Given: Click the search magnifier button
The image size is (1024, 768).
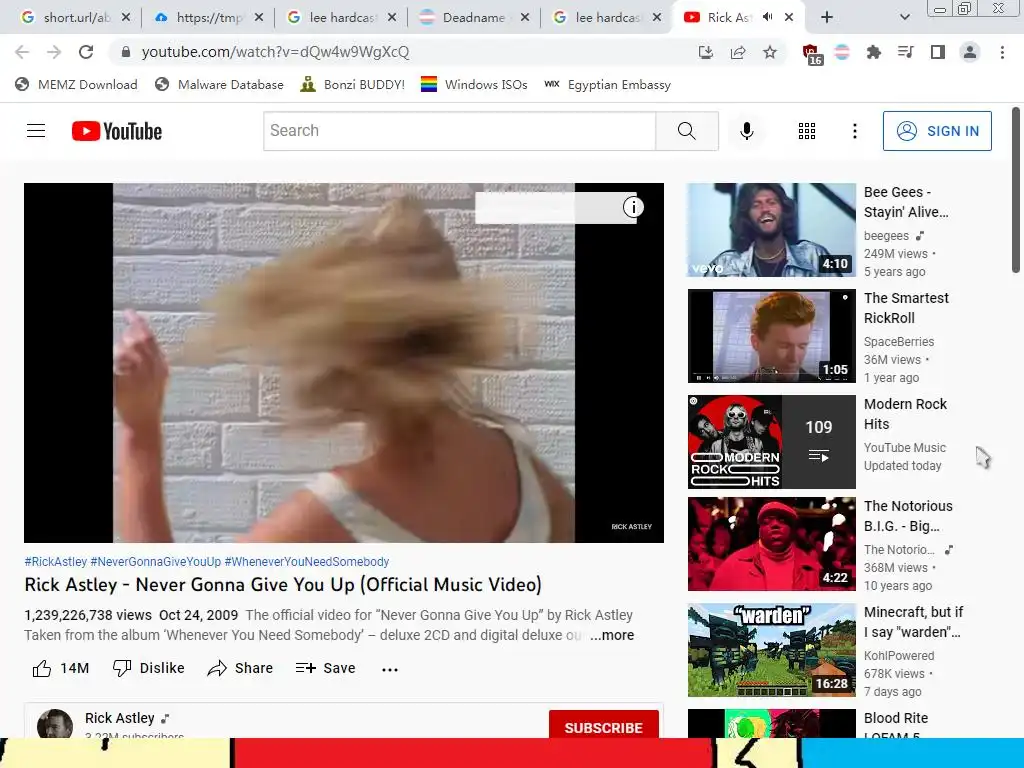Looking at the screenshot, I should pyautogui.click(x=686, y=131).
